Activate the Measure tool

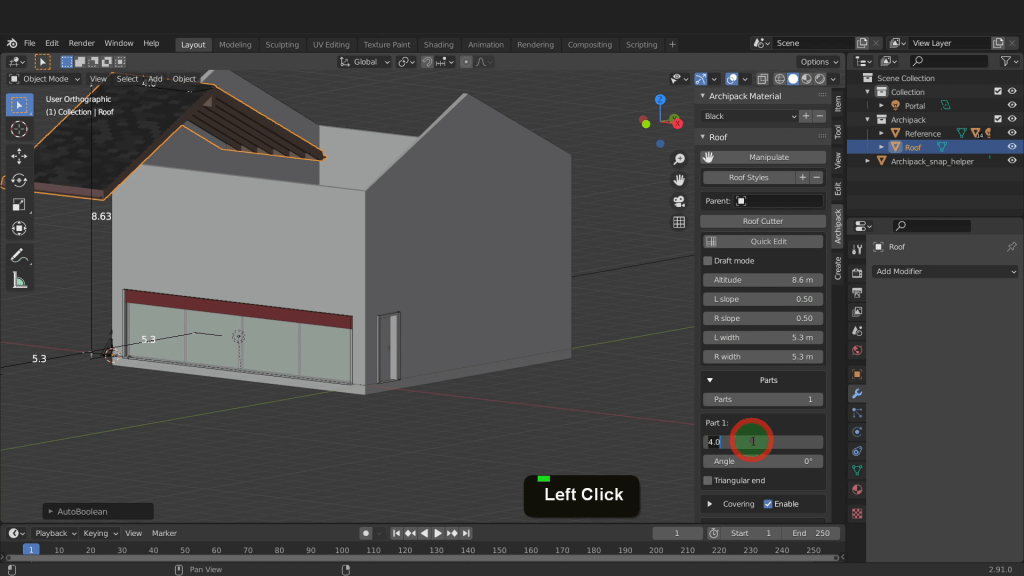coord(19,281)
